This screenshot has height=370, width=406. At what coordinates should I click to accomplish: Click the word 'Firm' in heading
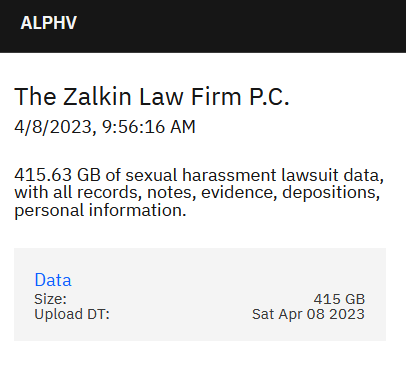pos(216,97)
